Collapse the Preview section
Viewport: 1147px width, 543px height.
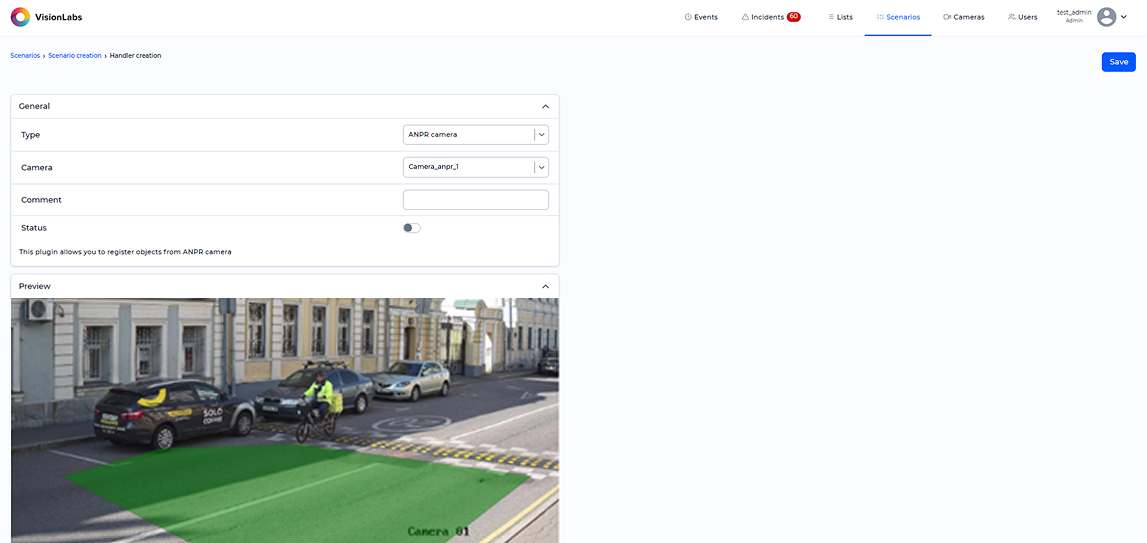[545, 286]
